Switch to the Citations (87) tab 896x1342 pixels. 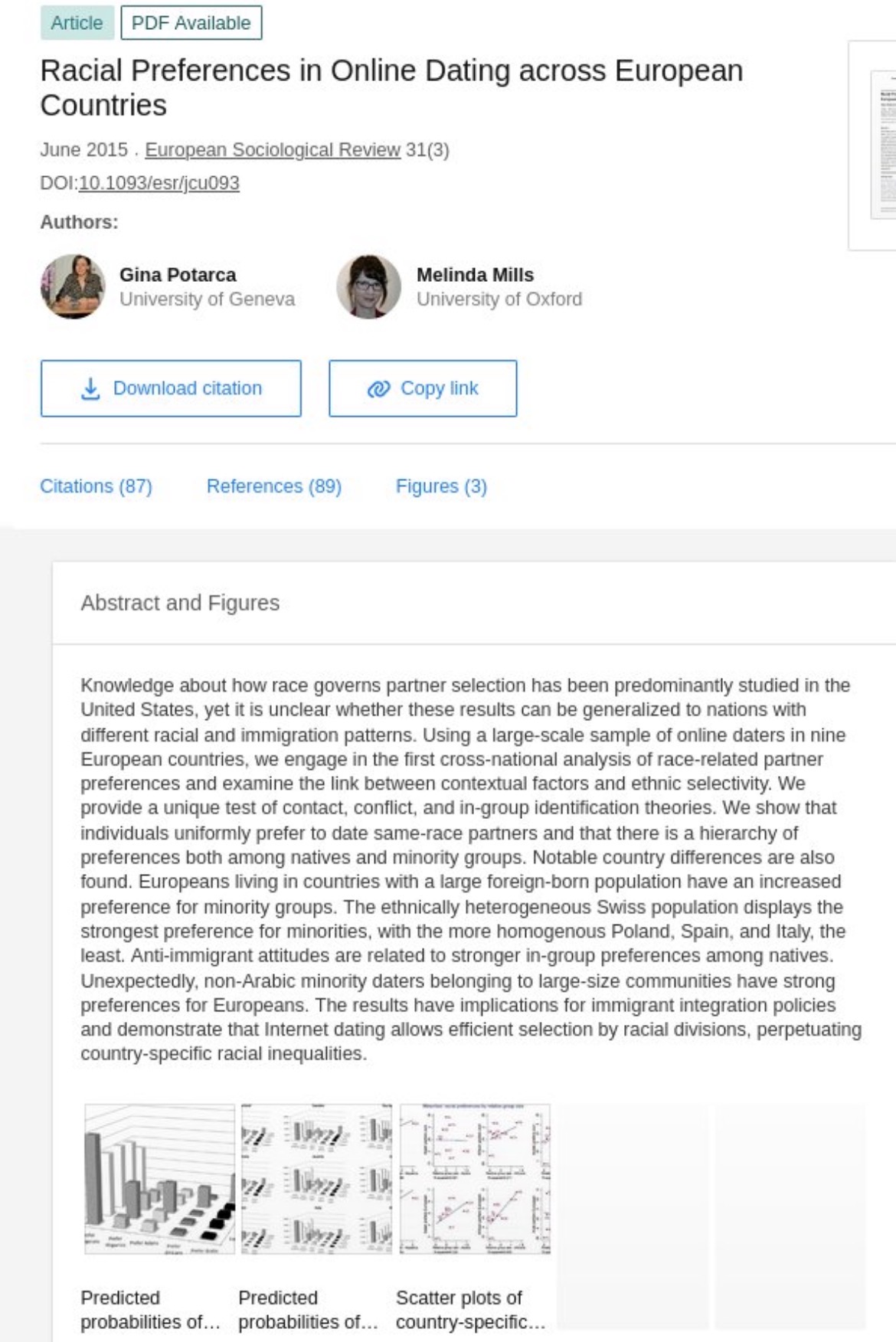point(96,486)
